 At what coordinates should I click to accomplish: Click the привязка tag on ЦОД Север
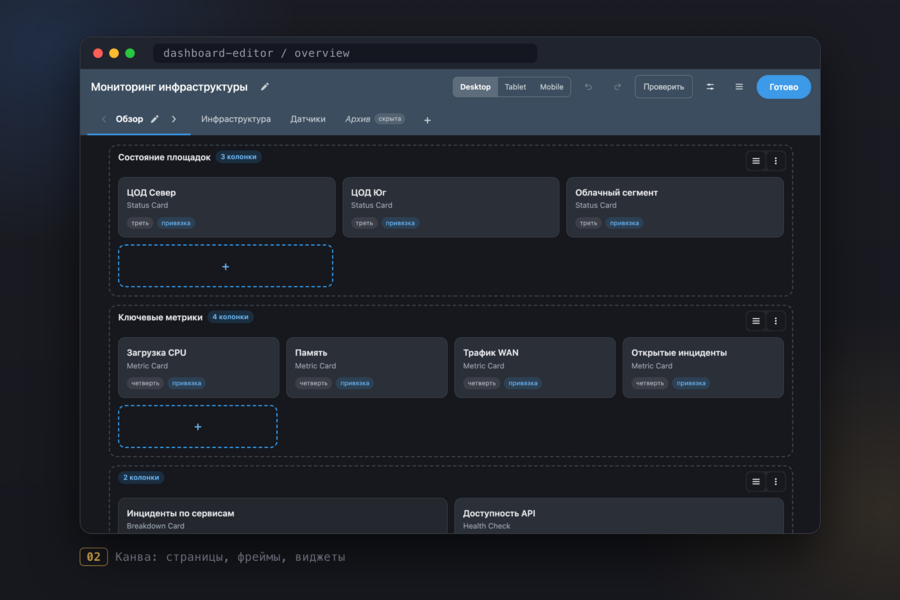(176, 223)
